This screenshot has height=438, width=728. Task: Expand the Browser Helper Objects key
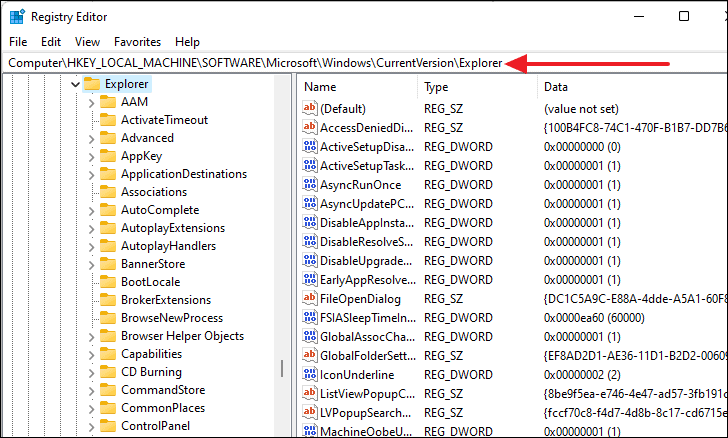click(x=91, y=337)
